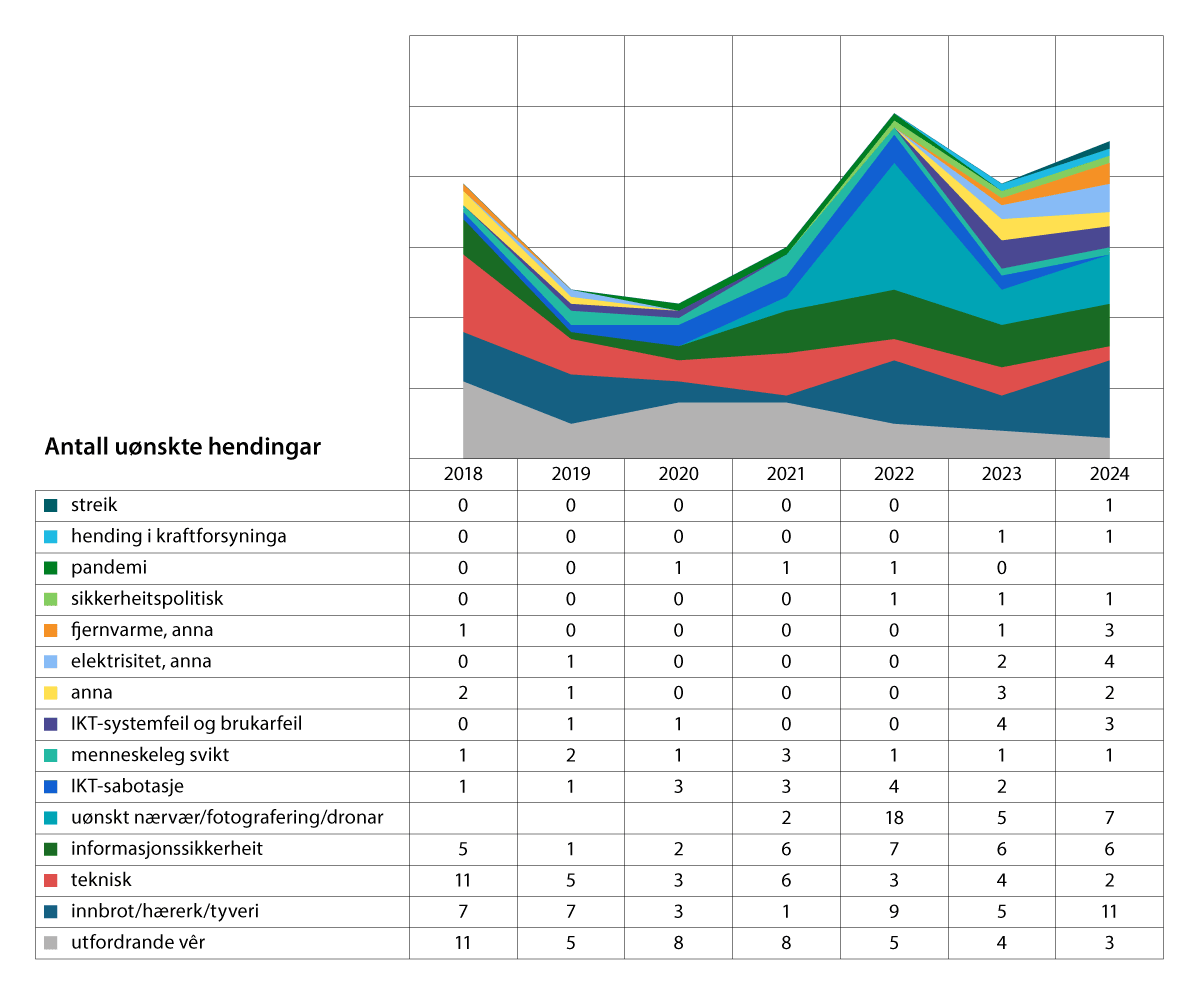Click the light blue hending i kraftforsyninga symbol
This screenshot has height=995, width=1200.
coord(50,536)
